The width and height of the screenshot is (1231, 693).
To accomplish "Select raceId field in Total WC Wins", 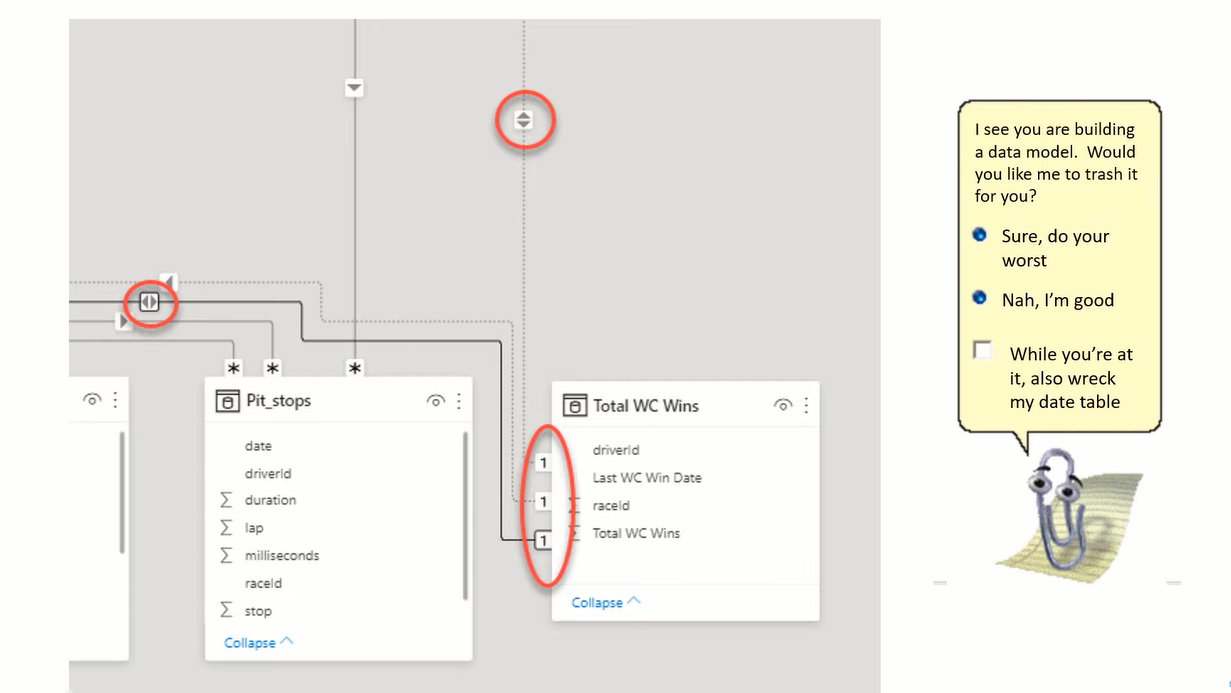I will [611, 506].
